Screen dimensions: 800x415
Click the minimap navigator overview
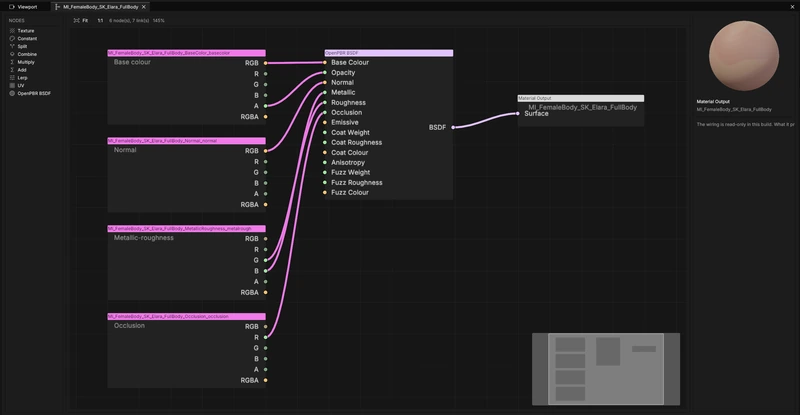(606, 369)
